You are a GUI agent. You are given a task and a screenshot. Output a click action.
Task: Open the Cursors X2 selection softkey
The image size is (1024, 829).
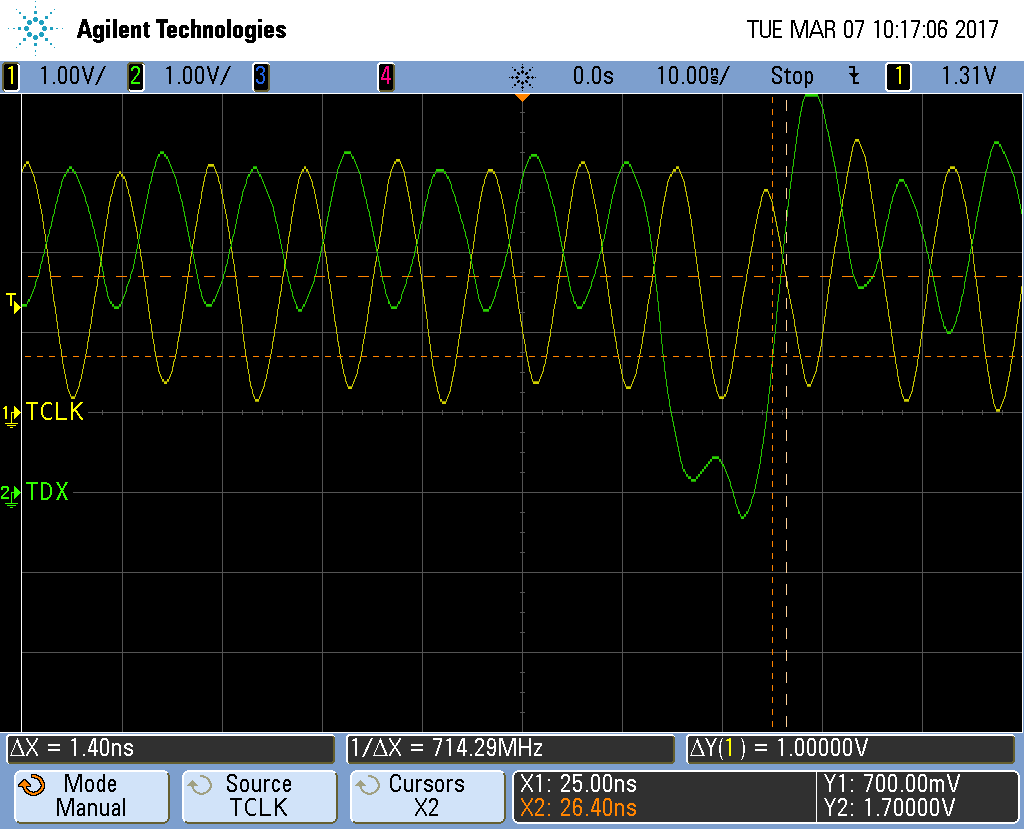427,796
